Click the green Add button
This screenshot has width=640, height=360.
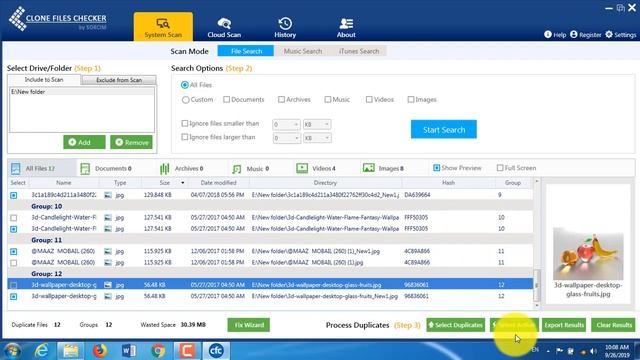(84, 142)
